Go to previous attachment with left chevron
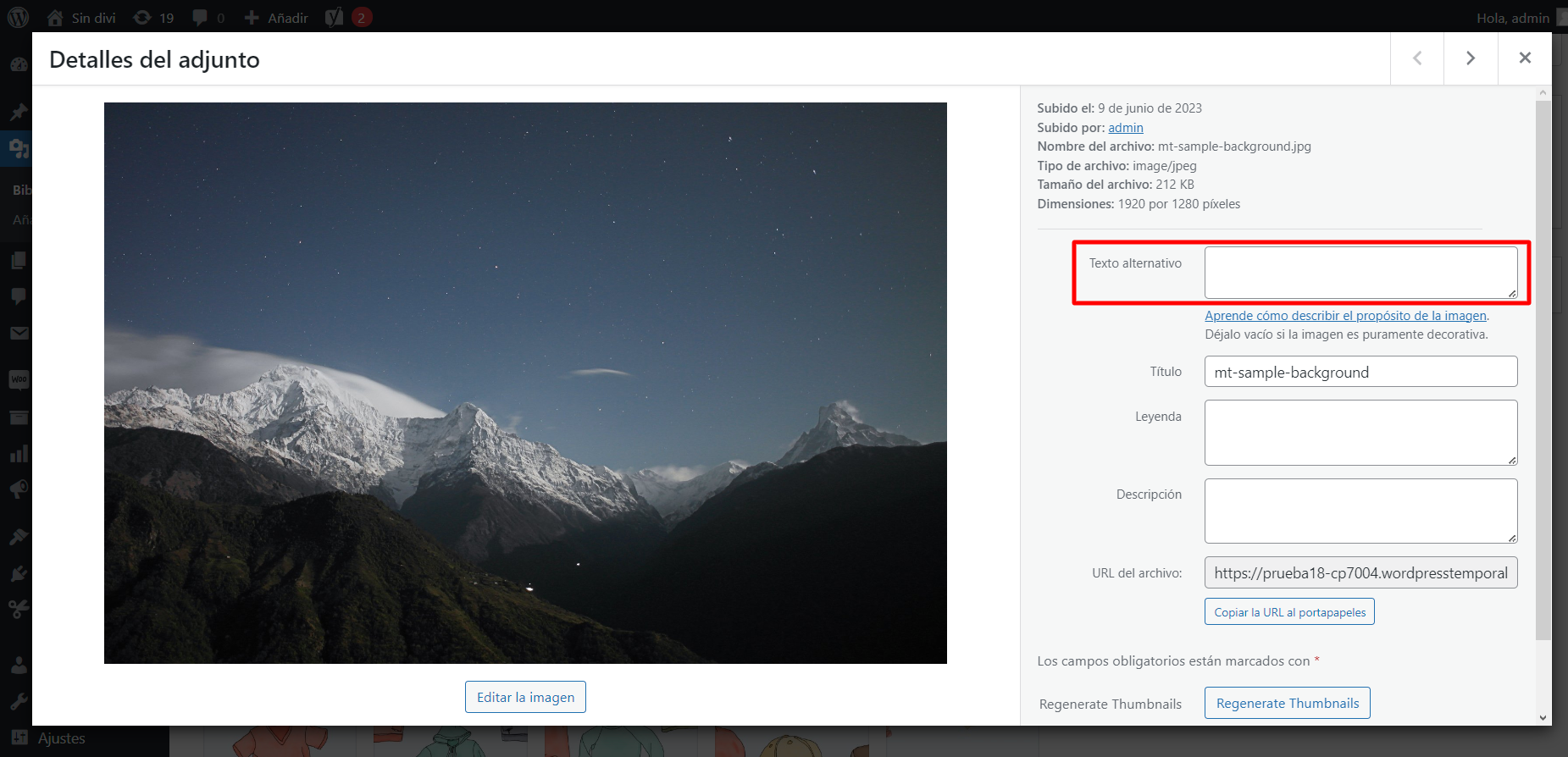This screenshot has height=757, width=1568. (x=1417, y=58)
